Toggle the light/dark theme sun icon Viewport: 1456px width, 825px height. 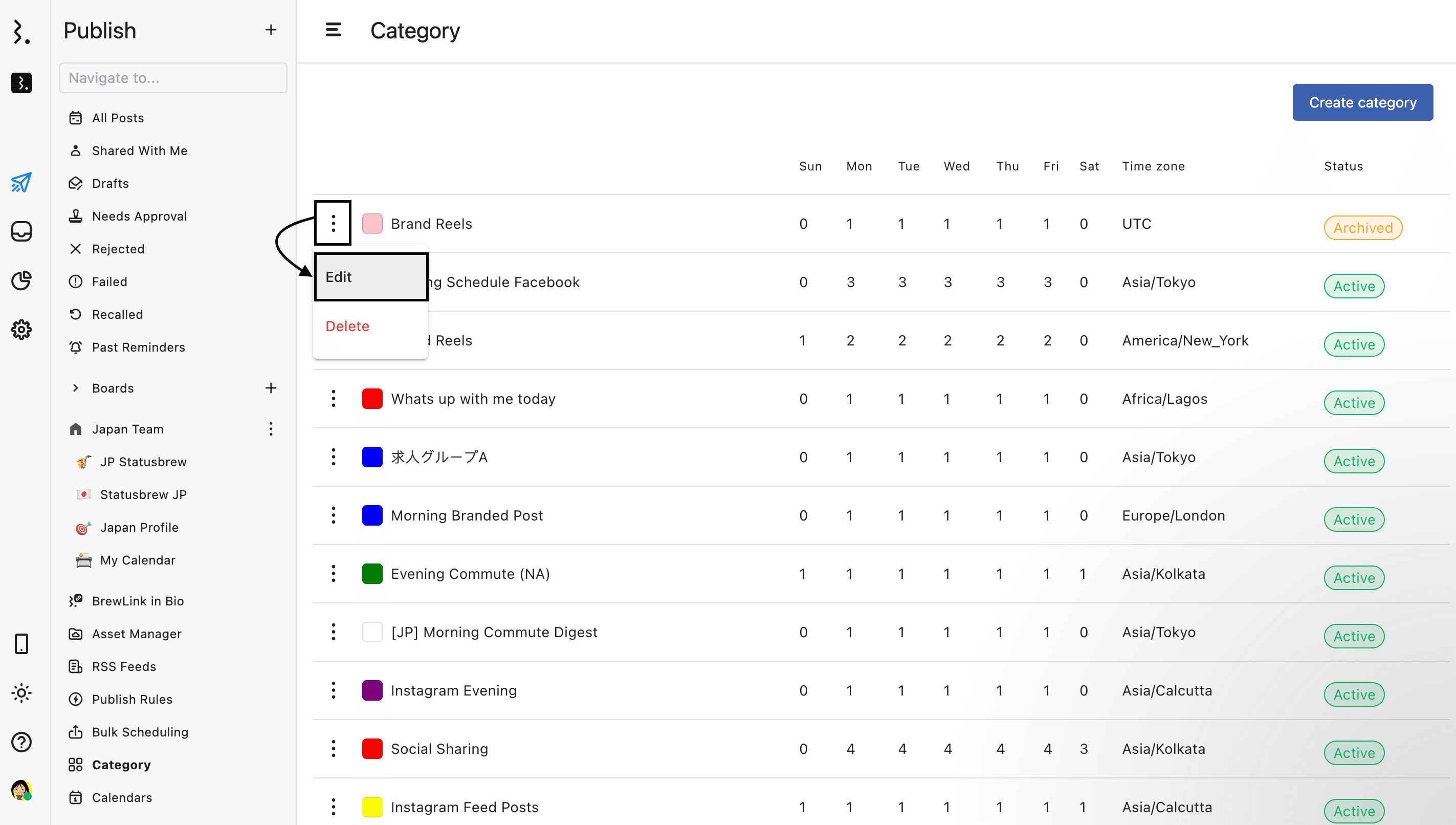tap(21, 692)
